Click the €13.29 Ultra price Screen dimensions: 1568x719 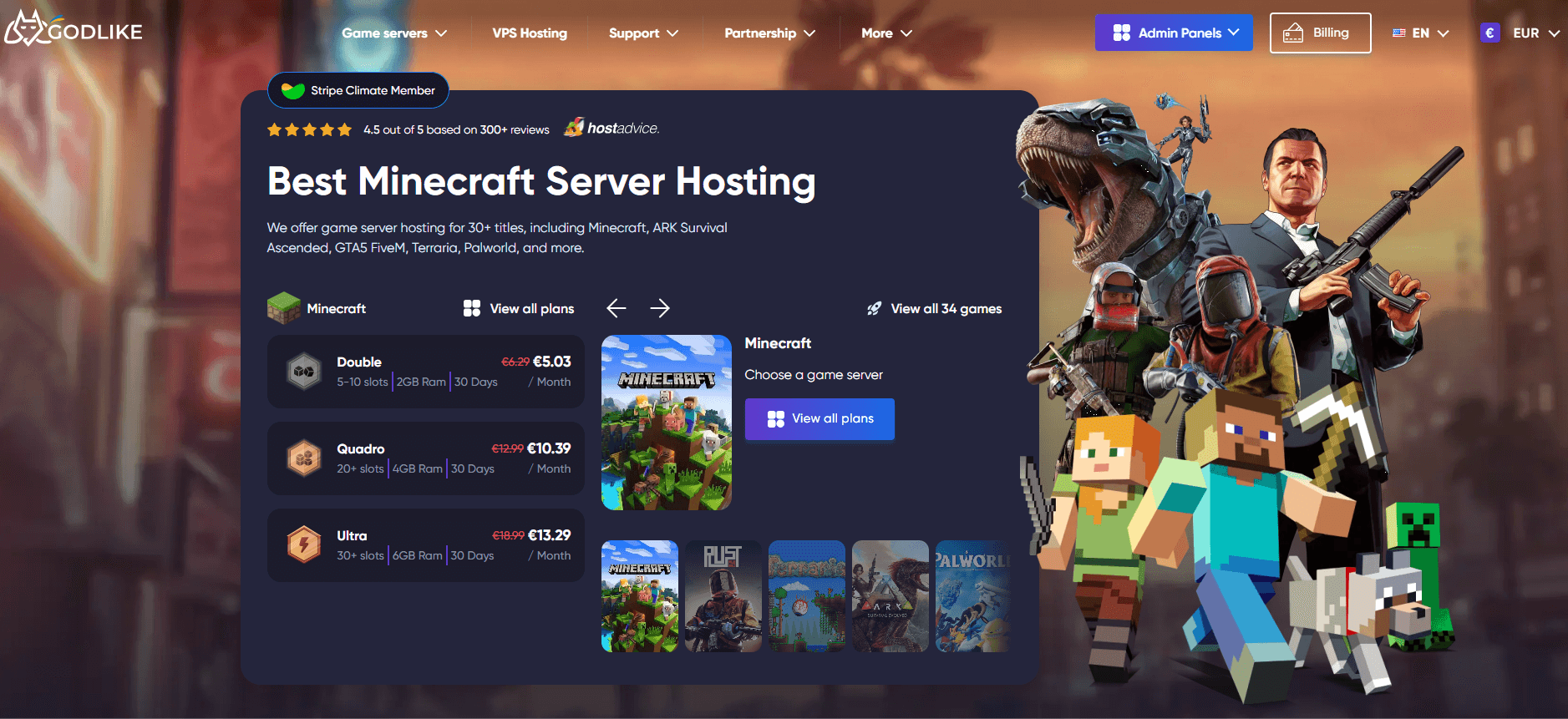[550, 535]
